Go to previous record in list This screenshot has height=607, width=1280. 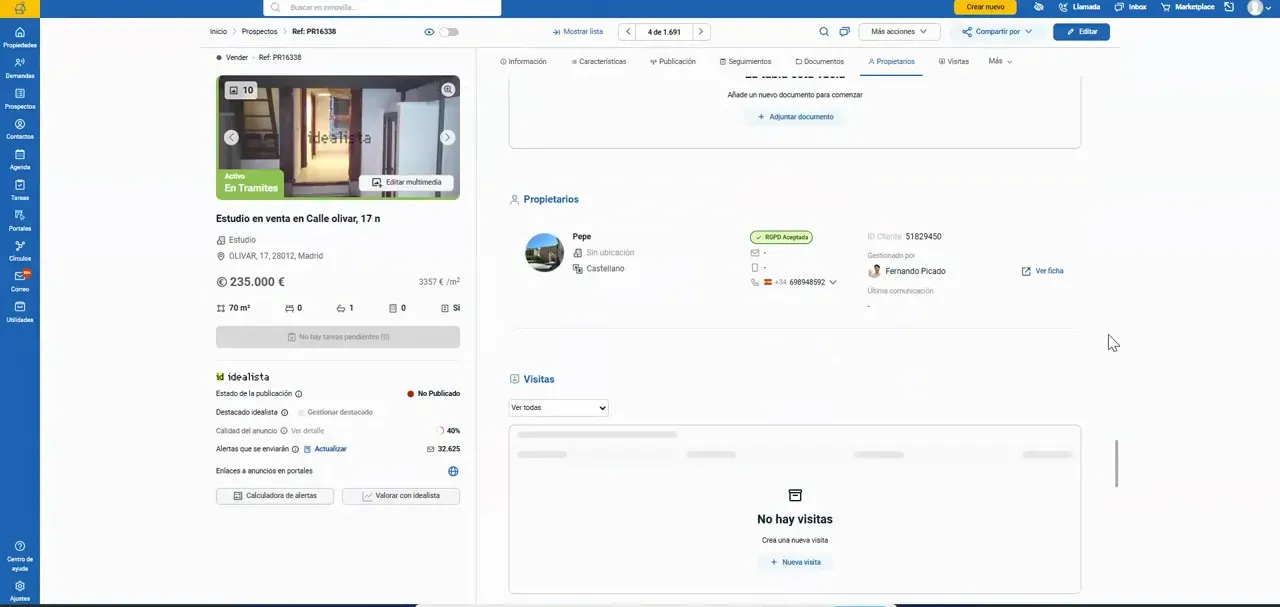[628, 32]
